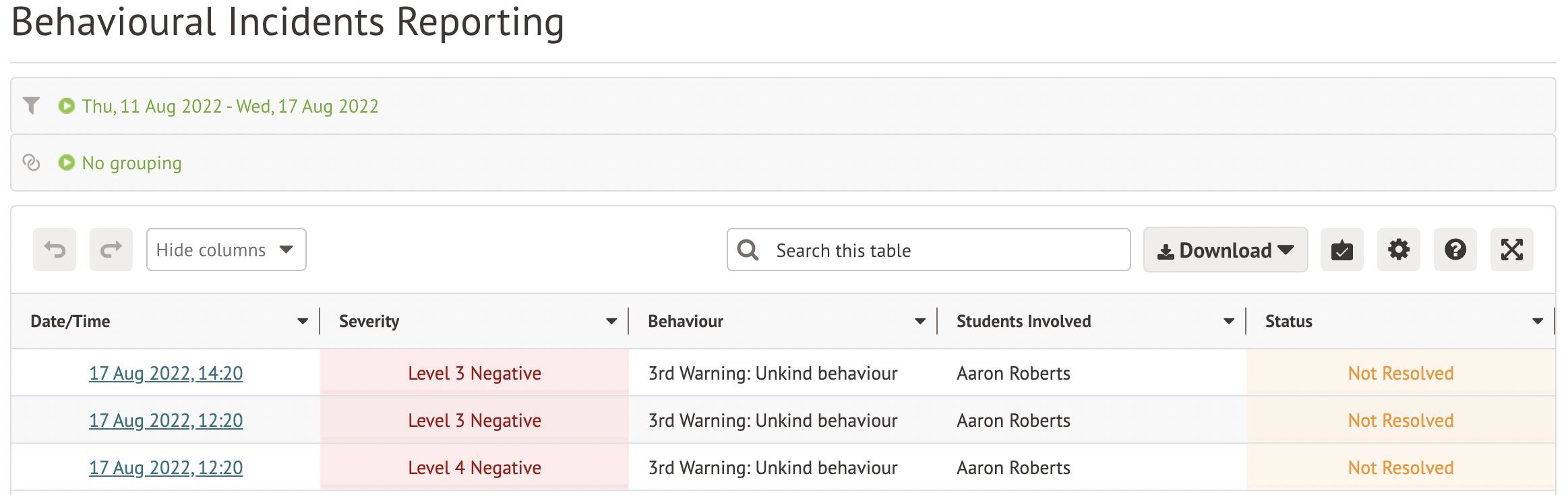Open Status column dropdown arrow
The width and height of the screenshot is (1568, 495).
coord(1538,322)
